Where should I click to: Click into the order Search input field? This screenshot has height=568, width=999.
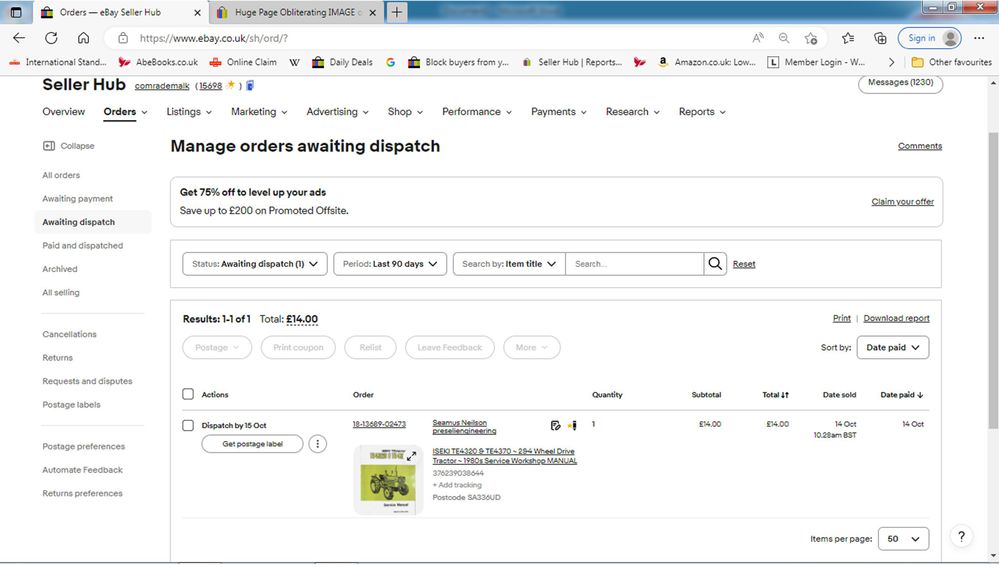tap(634, 264)
